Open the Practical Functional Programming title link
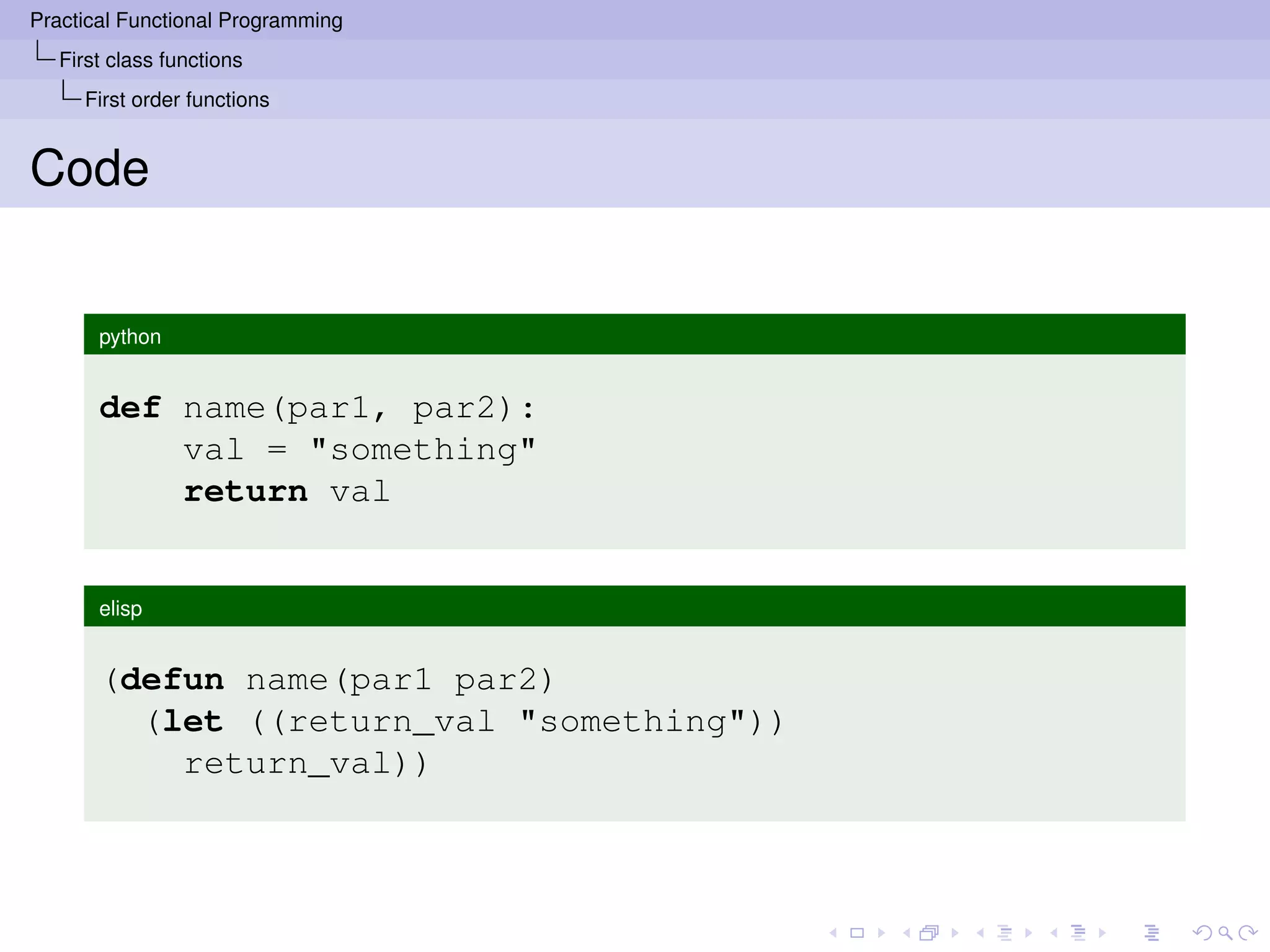Image resolution: width=1270 pixels, height=952 pixels. 186,20
